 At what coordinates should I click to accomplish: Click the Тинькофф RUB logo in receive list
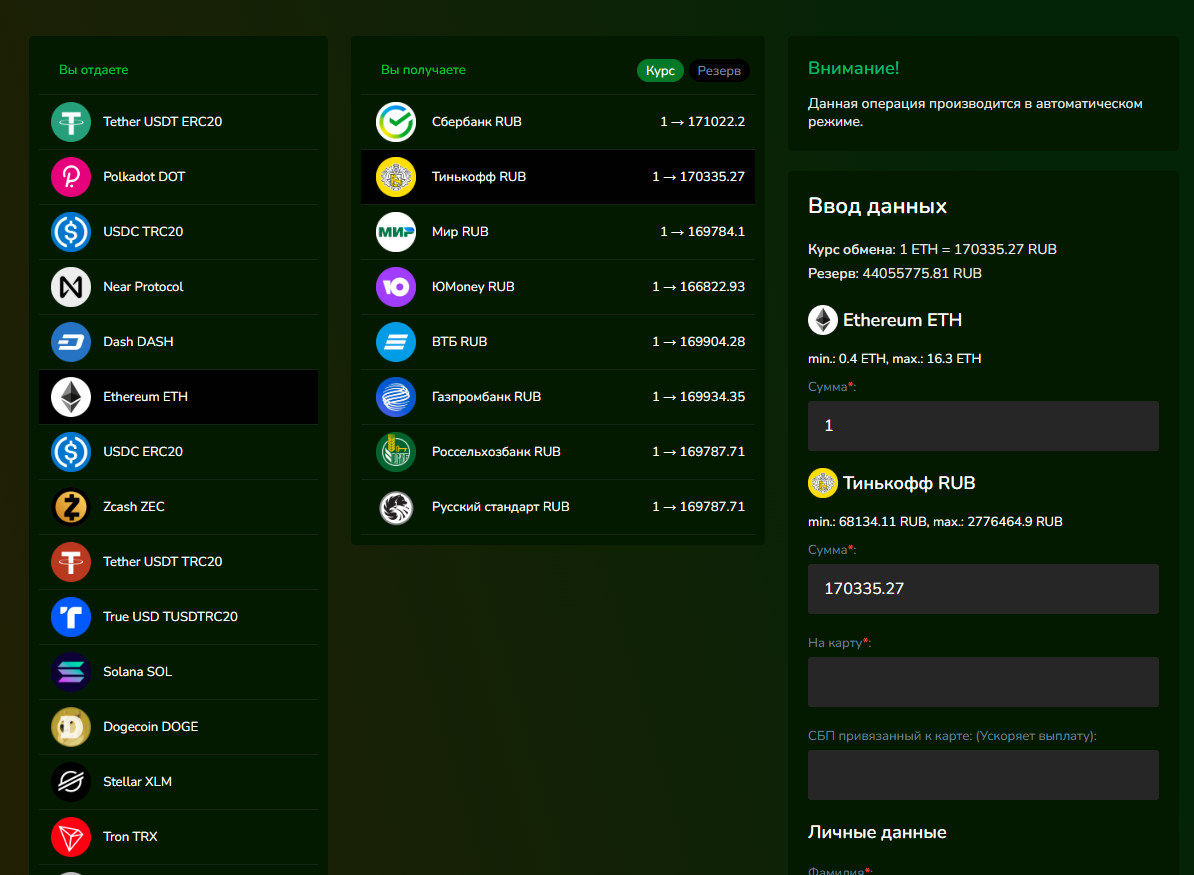(x=396, y=177)
